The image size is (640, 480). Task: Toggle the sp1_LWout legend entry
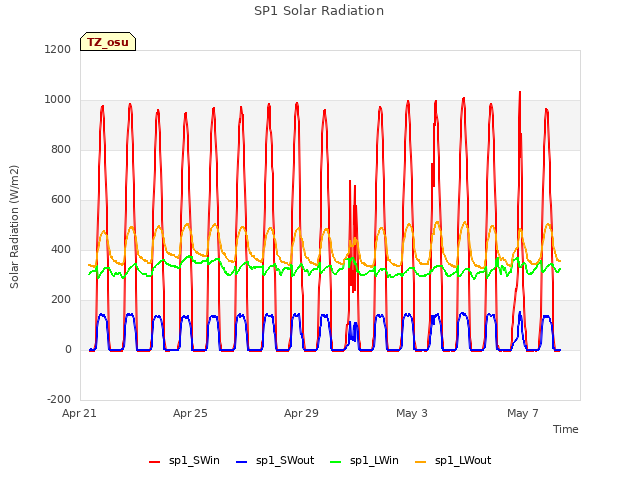[x=453, y=460]
